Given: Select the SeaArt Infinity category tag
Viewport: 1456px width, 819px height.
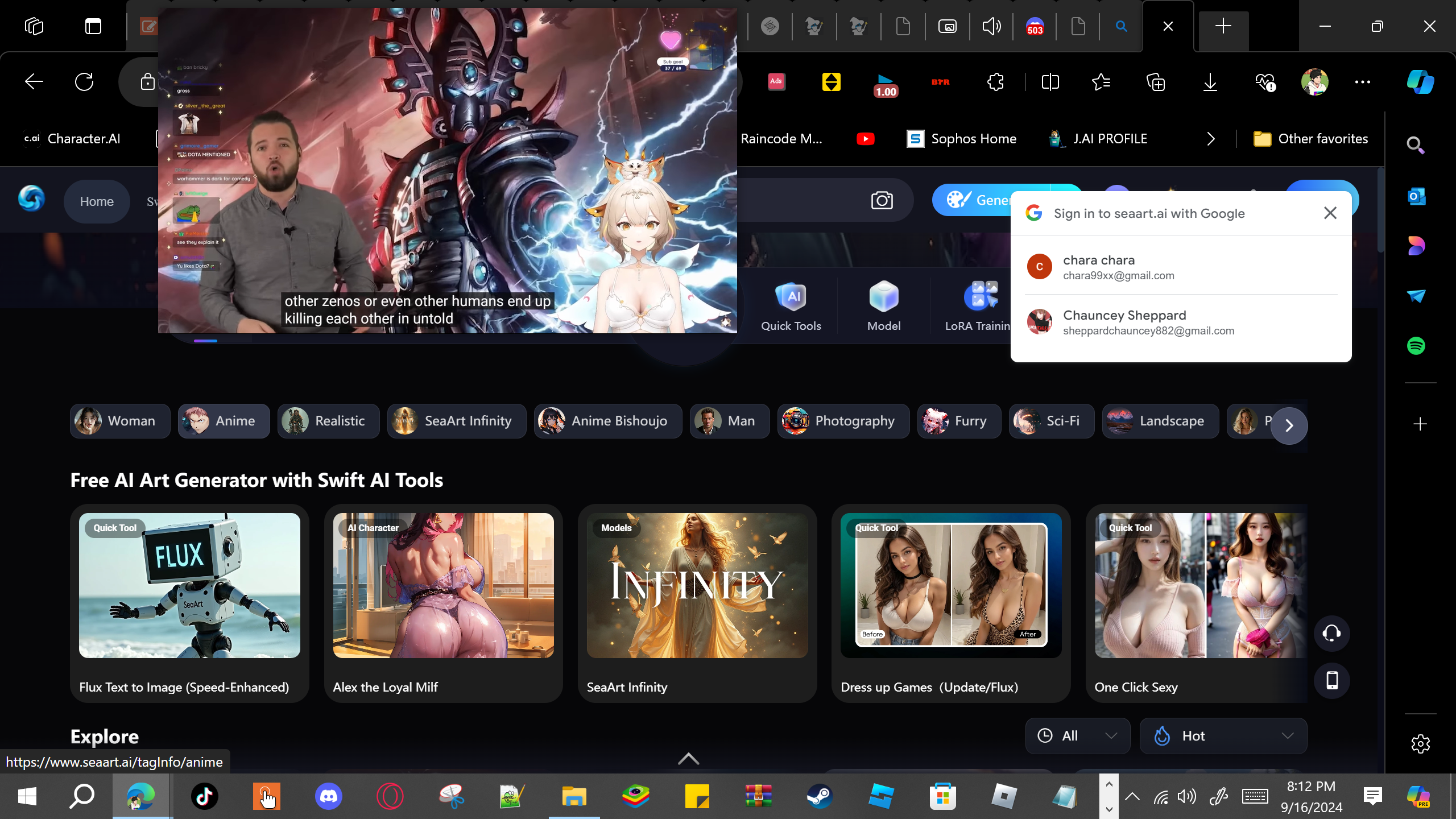Looking at the screenshot, I should click(x=457, y=421).
